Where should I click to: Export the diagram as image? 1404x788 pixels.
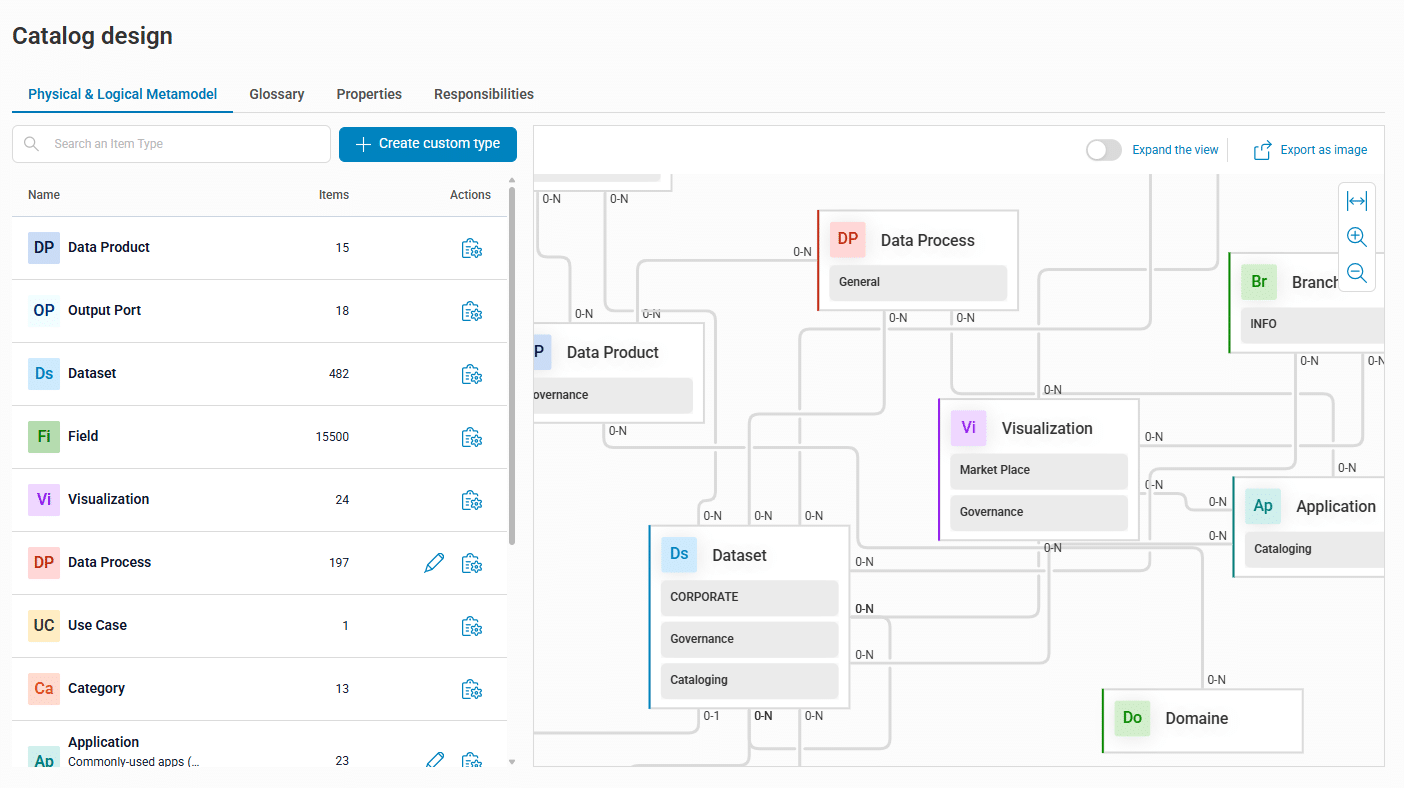point(1310,150)
